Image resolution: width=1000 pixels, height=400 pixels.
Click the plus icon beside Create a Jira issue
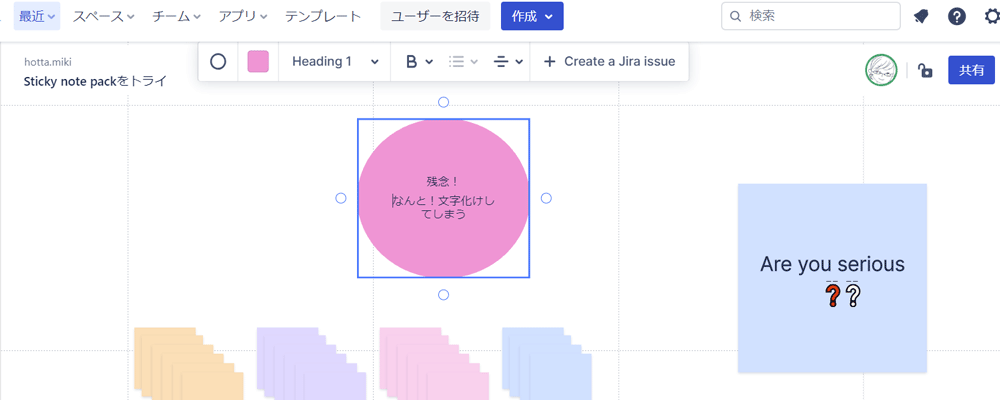click(x=549, y=62)
